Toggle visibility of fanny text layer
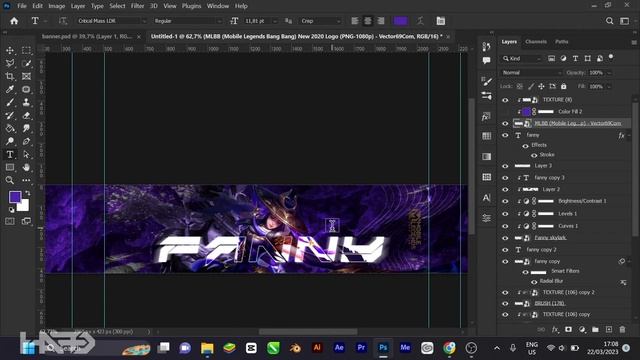 (505, 135)
